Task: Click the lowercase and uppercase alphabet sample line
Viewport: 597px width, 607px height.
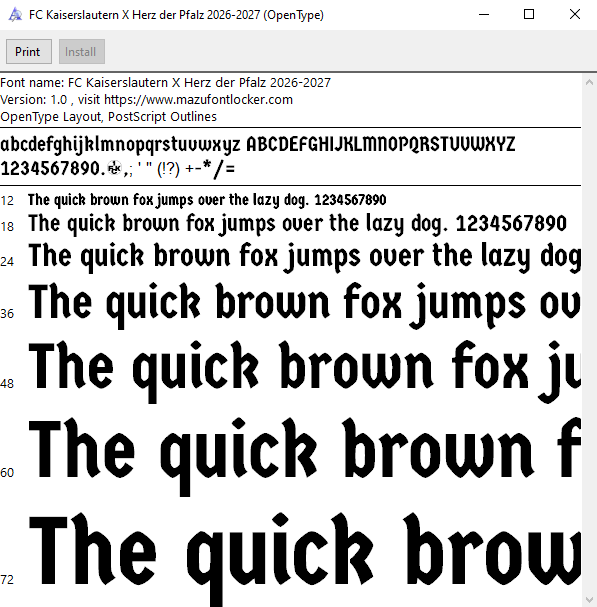Action: 258,144
